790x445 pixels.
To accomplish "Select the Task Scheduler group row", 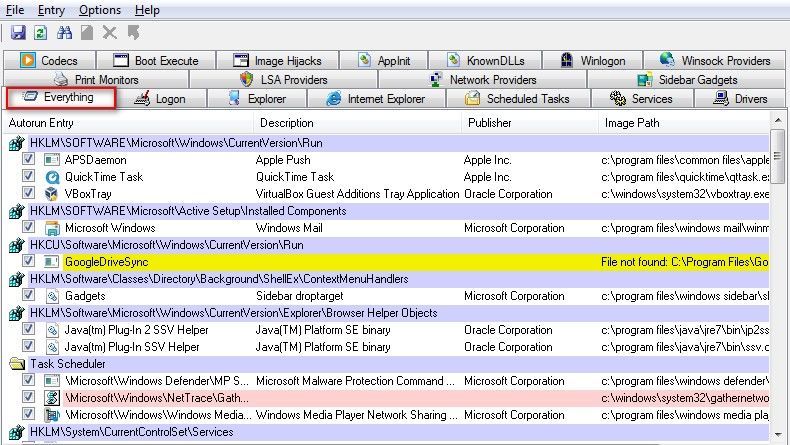I will click(x=398, y=364).
